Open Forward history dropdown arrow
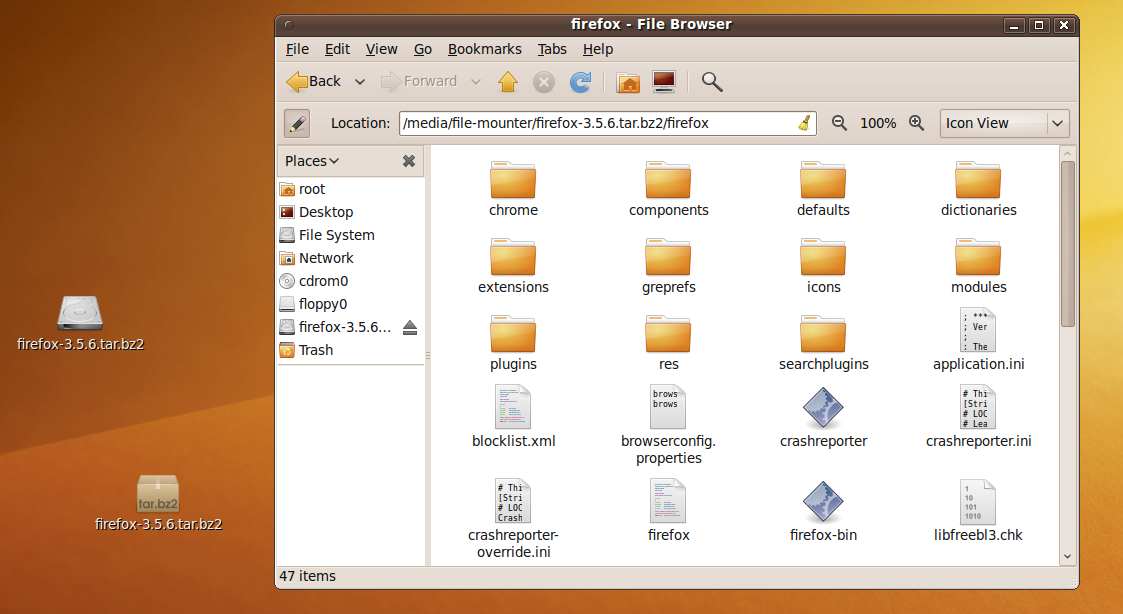1123x614 pixels. click(476, 82)
